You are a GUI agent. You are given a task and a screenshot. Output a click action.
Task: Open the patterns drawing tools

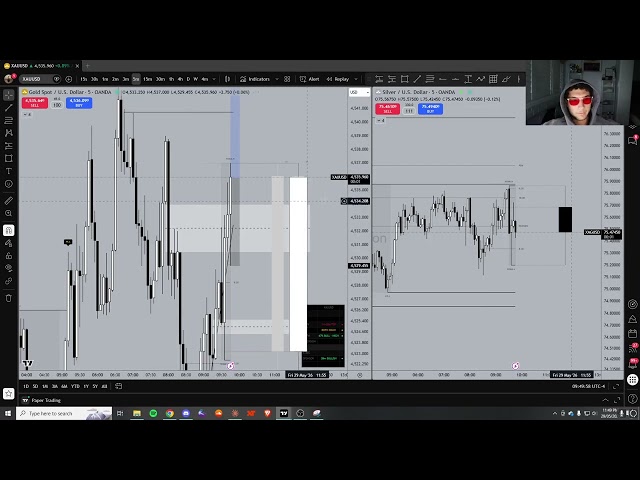(9, 133)
